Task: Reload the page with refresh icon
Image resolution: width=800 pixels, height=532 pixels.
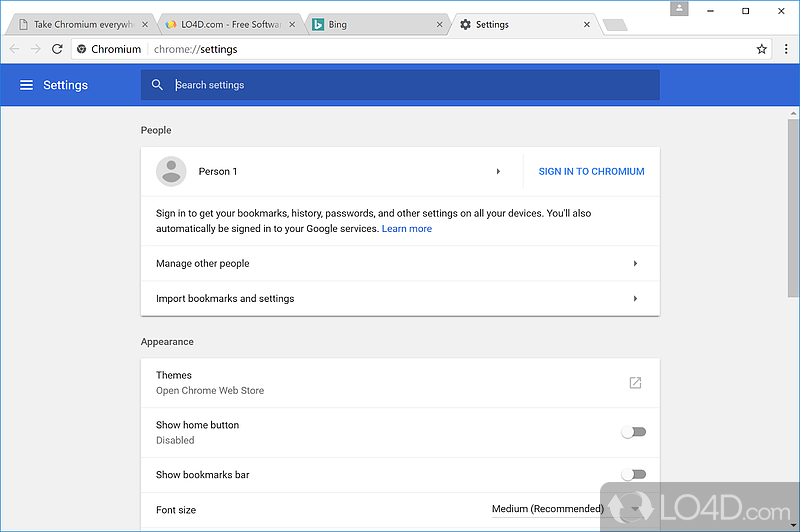Action: tap(57, 48)
